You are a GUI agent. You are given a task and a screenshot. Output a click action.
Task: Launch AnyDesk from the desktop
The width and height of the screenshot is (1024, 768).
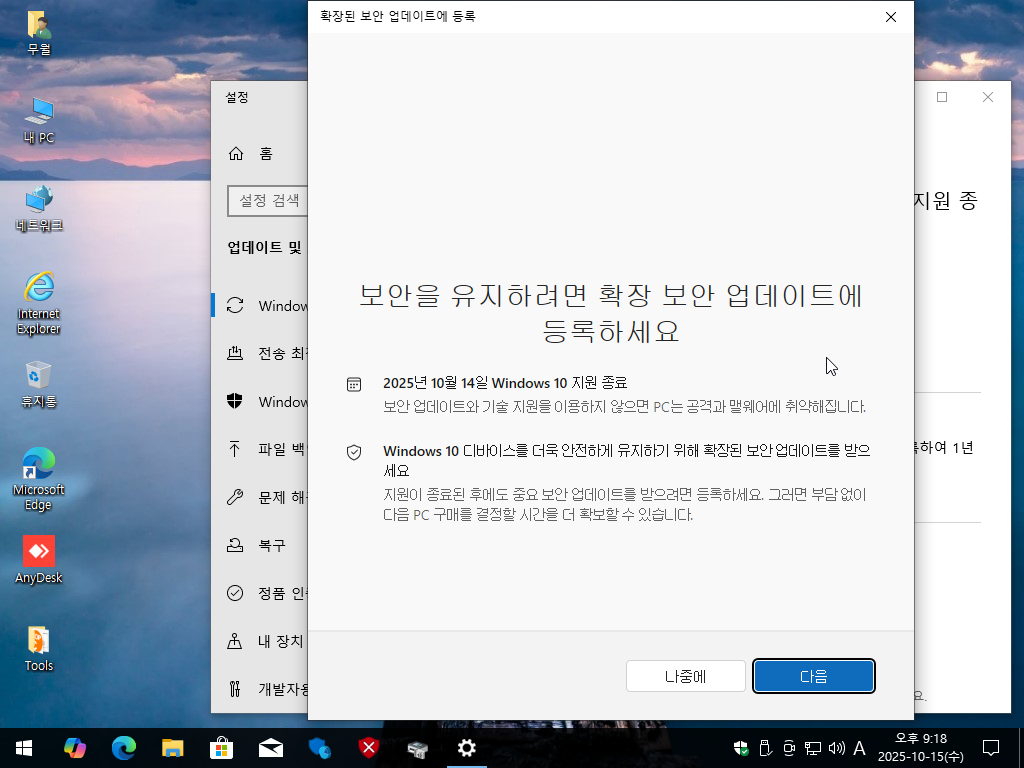(39, 560)
